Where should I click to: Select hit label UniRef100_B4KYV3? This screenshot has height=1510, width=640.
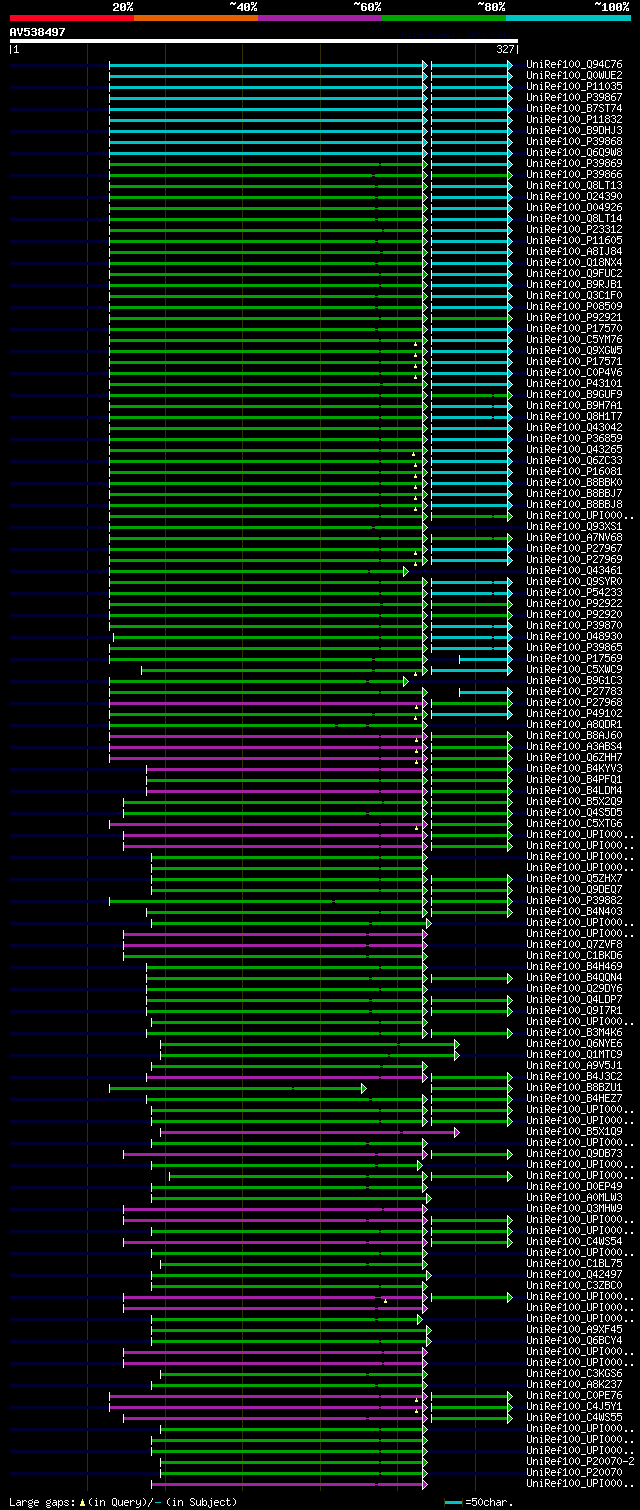pyautogui.click(x=574, y=768)
